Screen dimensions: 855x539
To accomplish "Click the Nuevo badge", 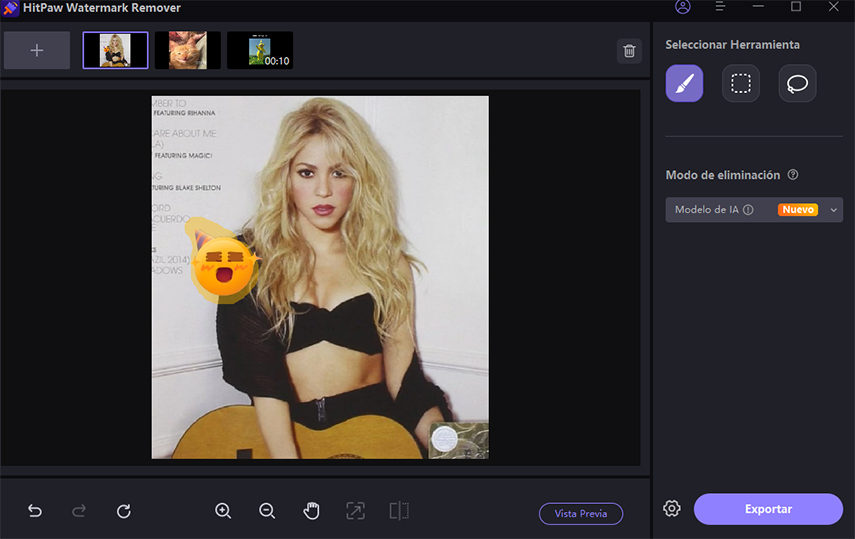I will (798, 209).
